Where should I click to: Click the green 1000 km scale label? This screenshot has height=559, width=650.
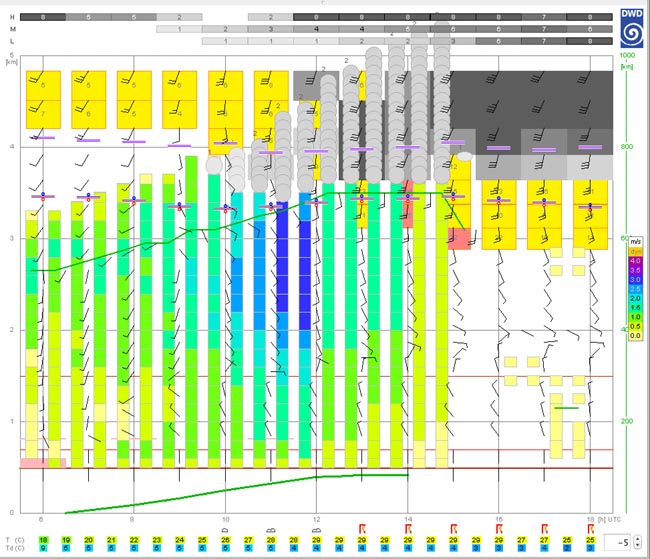click(x=627, y=55)
